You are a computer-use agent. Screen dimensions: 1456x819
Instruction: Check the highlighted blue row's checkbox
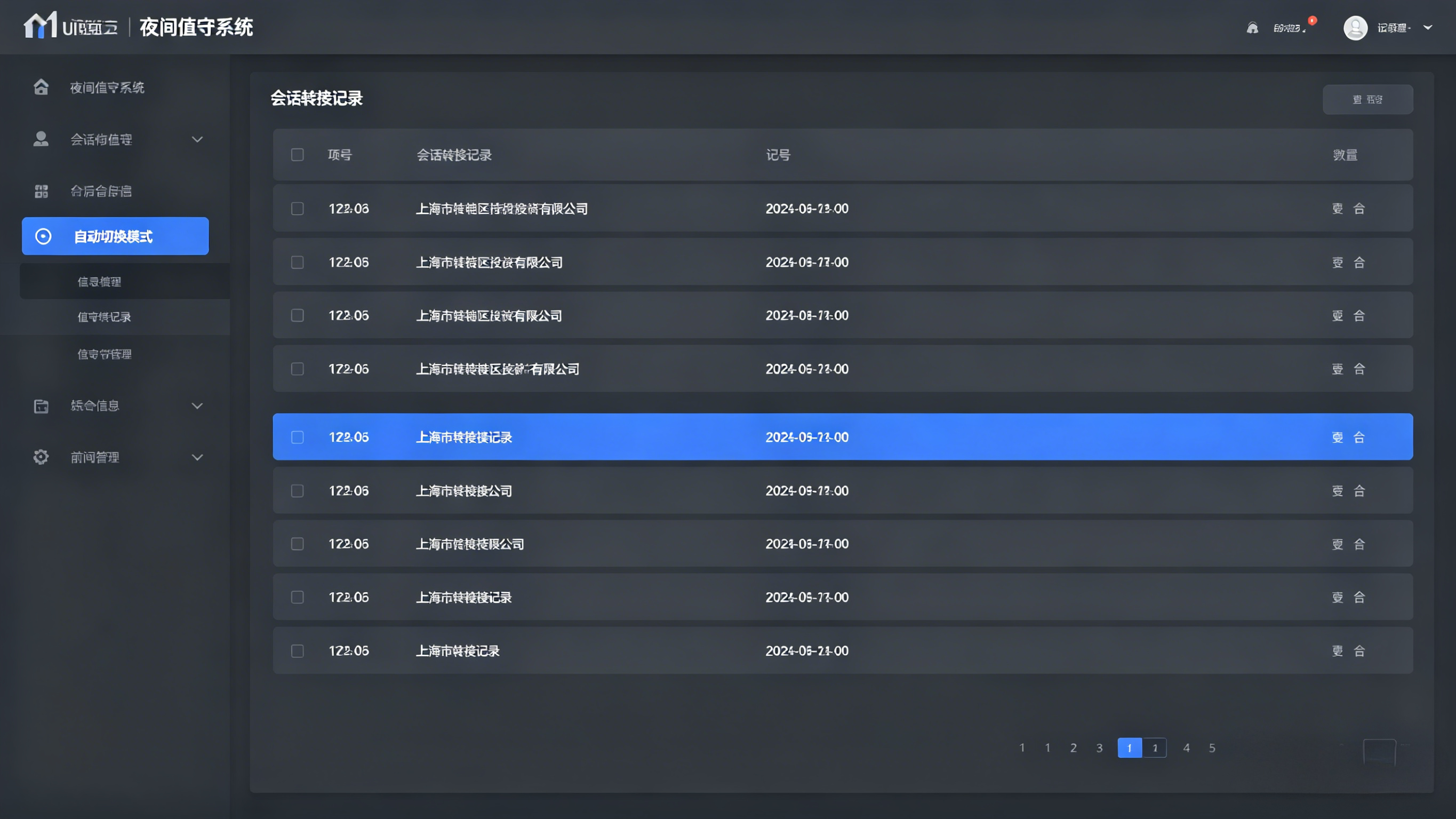click(297, 437)
